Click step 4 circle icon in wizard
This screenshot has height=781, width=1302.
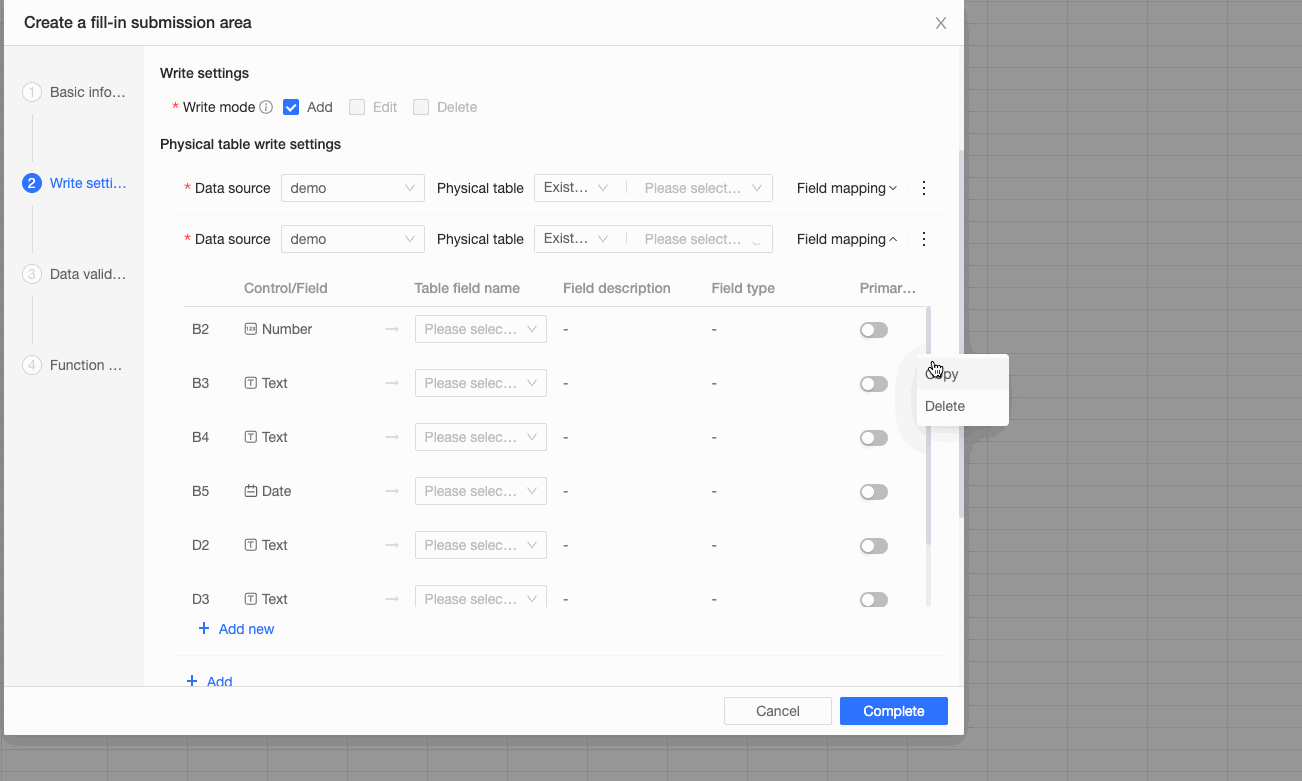click(32, 365)
